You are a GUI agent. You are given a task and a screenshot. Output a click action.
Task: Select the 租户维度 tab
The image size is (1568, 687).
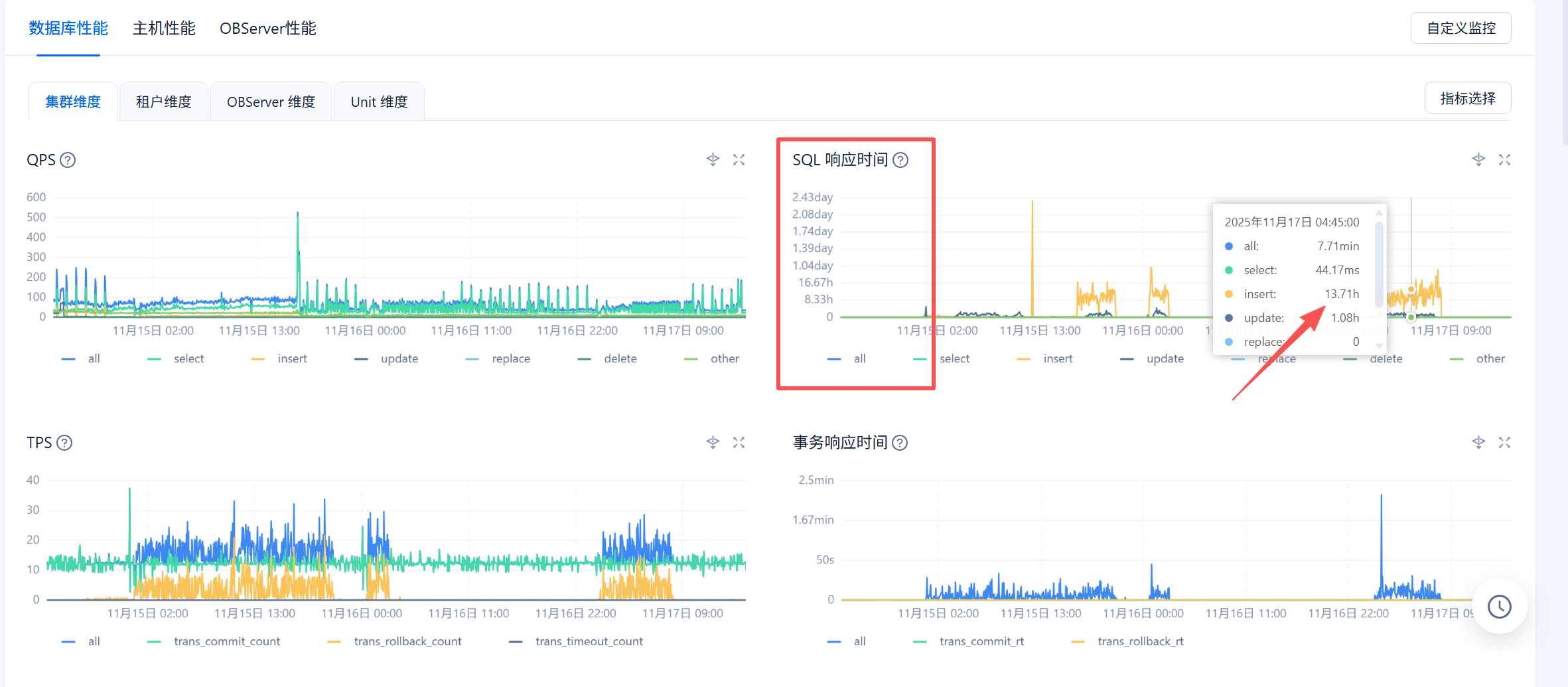(163, 102)
